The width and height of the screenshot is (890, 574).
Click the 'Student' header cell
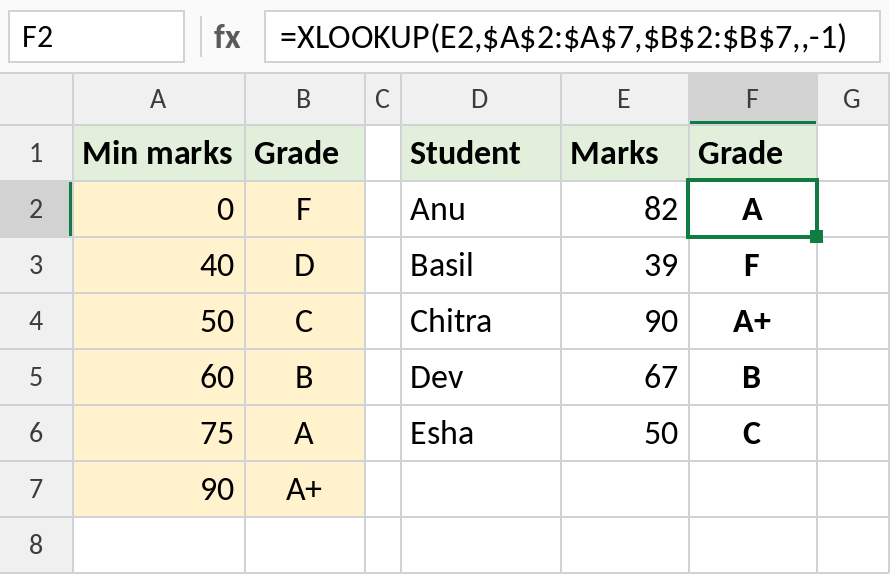[x=481, y=153]
